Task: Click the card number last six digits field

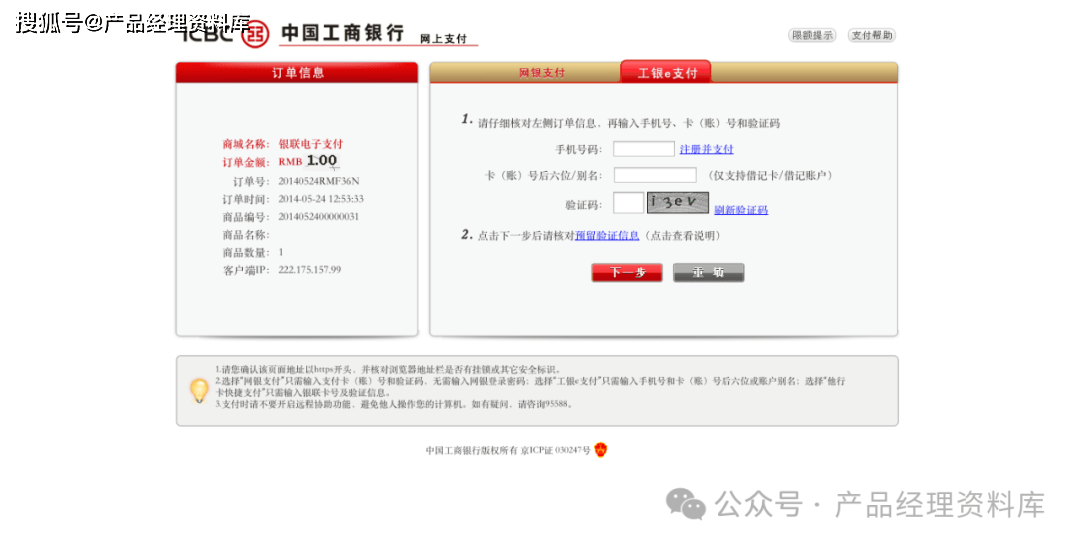Action: coord(654,175)
